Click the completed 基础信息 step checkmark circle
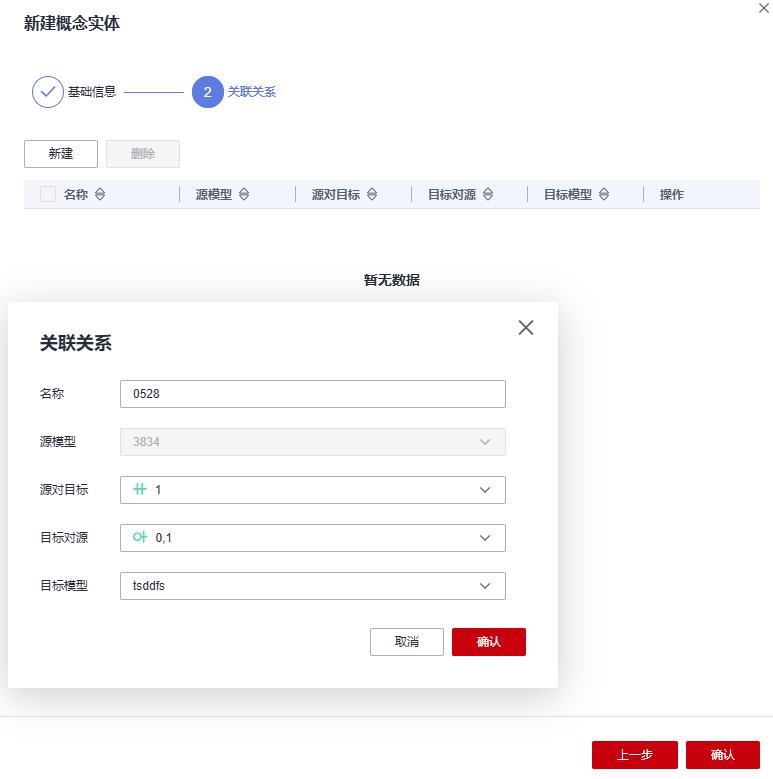 [48, 92]
